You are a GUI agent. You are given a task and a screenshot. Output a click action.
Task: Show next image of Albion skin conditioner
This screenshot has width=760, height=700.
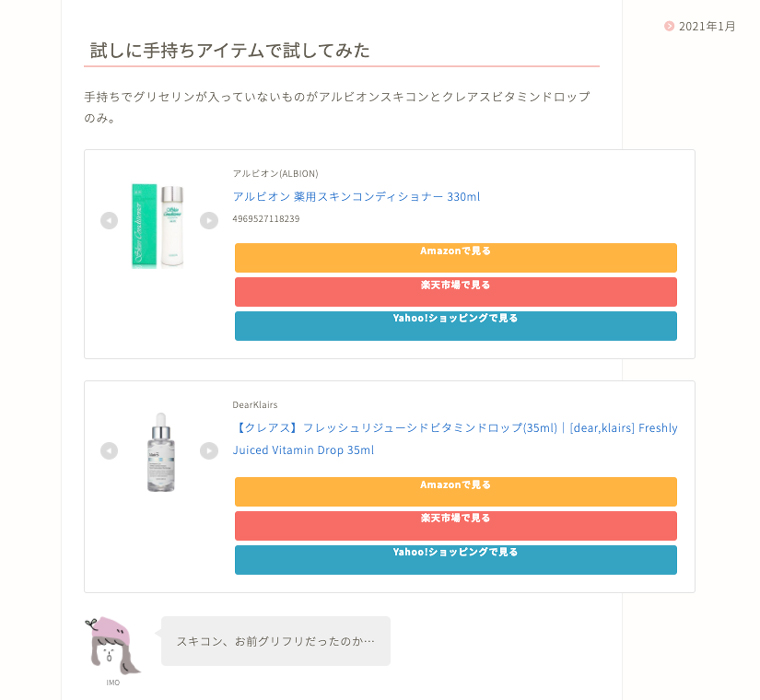click(x=209, y=221)
